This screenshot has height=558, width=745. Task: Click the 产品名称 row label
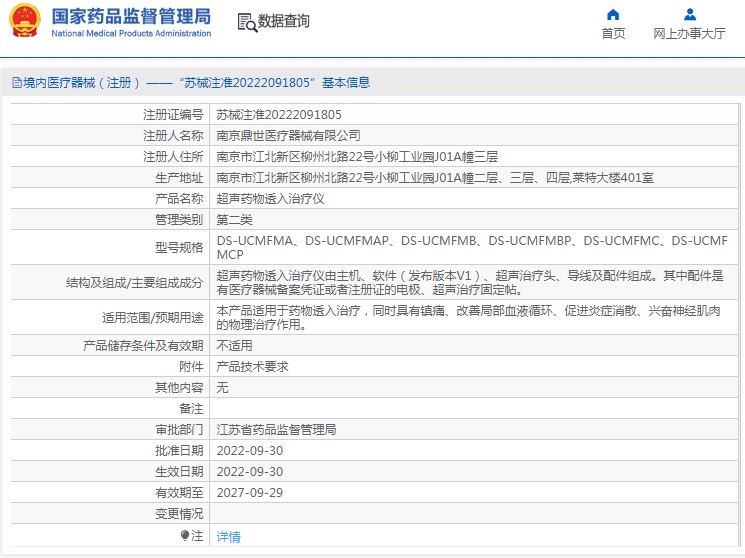tap(179, 199)
